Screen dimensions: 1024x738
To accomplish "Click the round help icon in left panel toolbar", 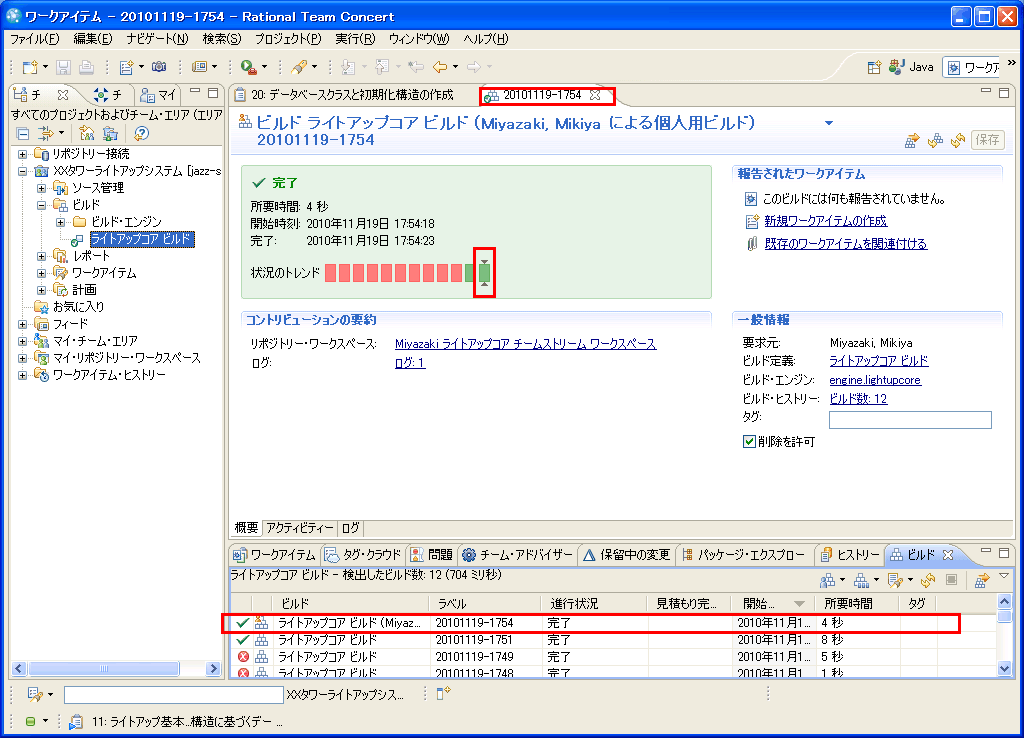I will click(x=141, y=134).
